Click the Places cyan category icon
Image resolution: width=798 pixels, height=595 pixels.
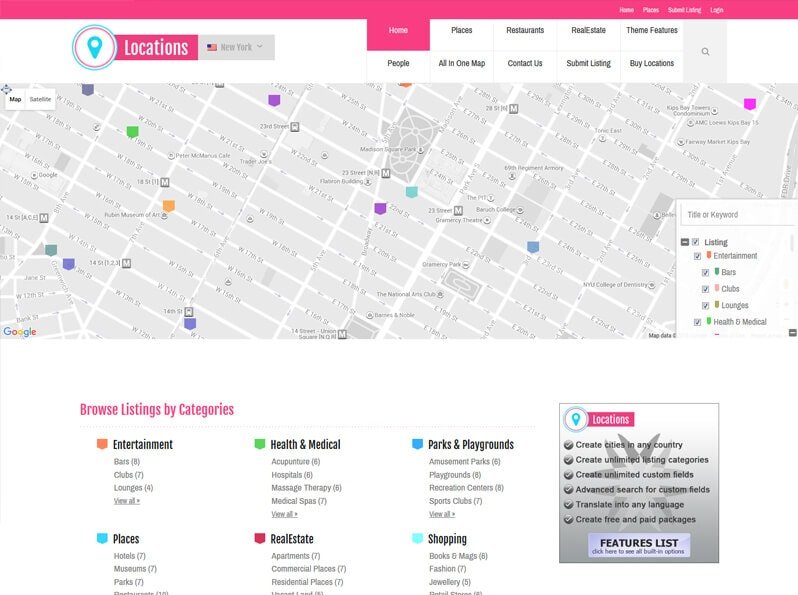pyautogui.click(x=102, y=538)
